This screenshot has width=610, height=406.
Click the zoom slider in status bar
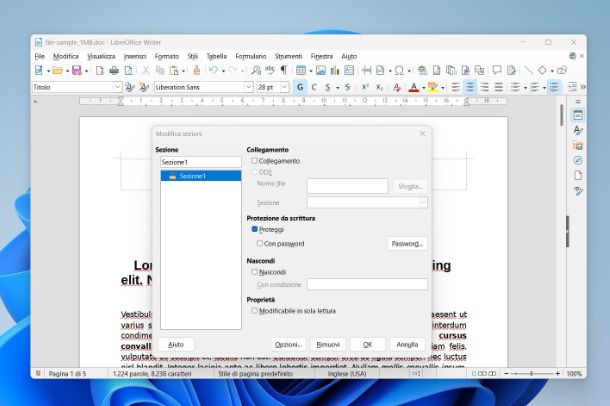point(532,374)
